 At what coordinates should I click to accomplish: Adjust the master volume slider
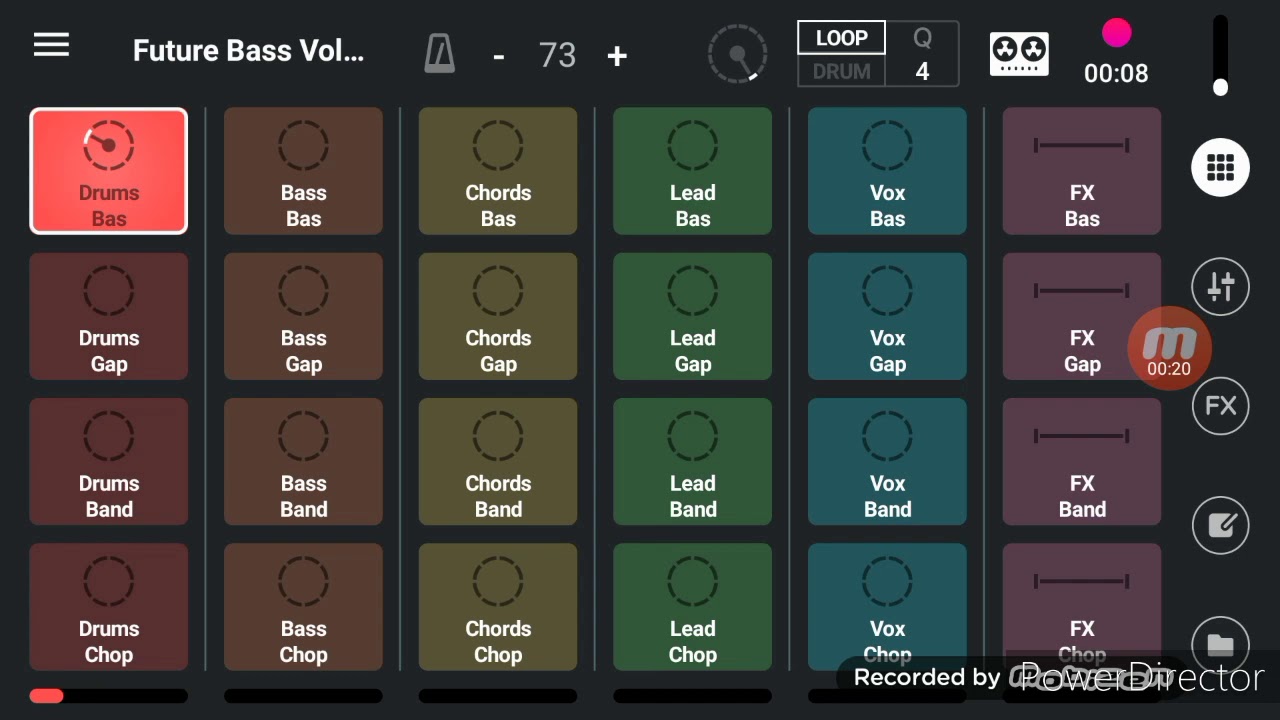(1220, 56)
